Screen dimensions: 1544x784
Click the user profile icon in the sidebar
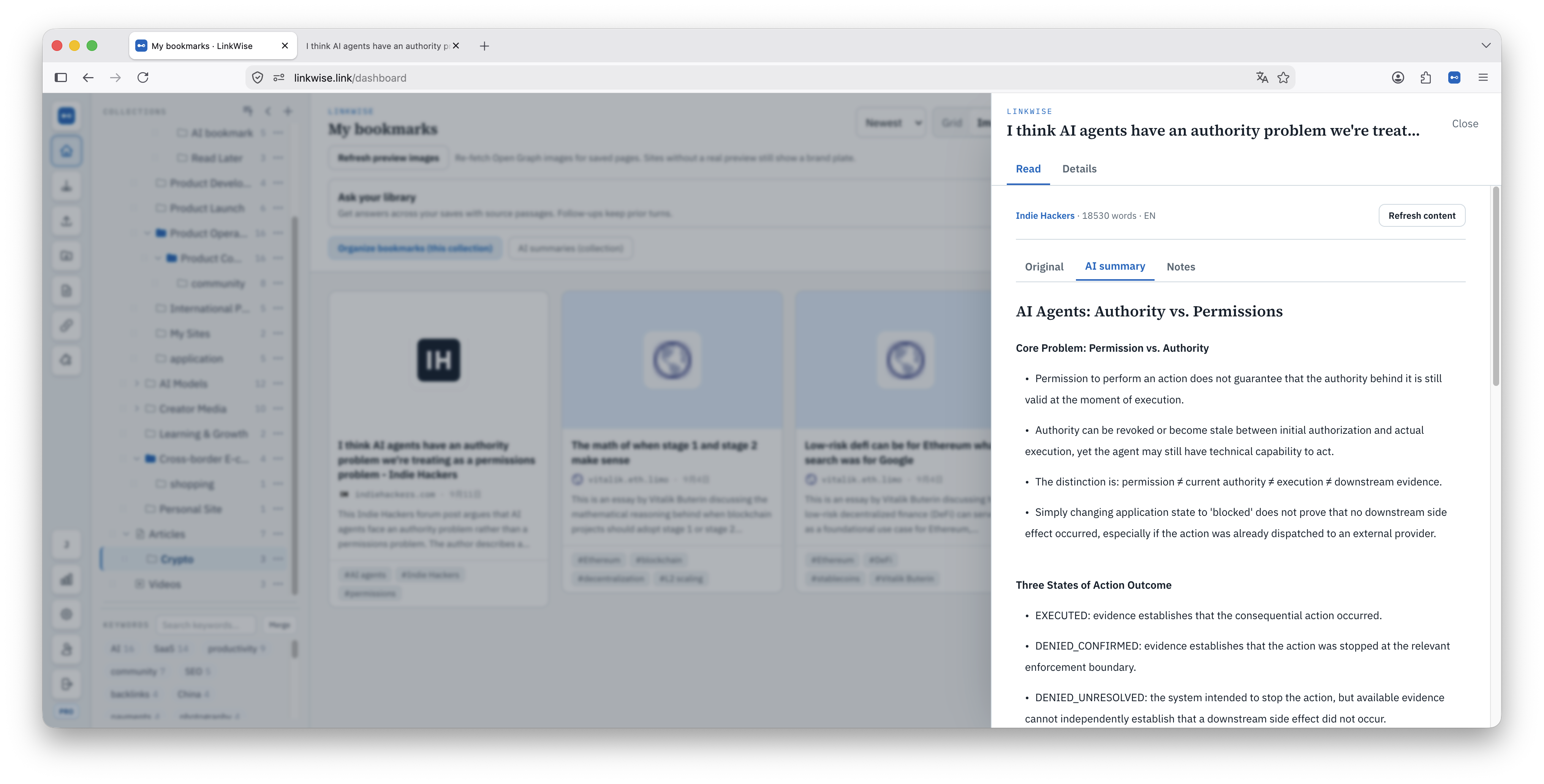(x=66, y=648)
